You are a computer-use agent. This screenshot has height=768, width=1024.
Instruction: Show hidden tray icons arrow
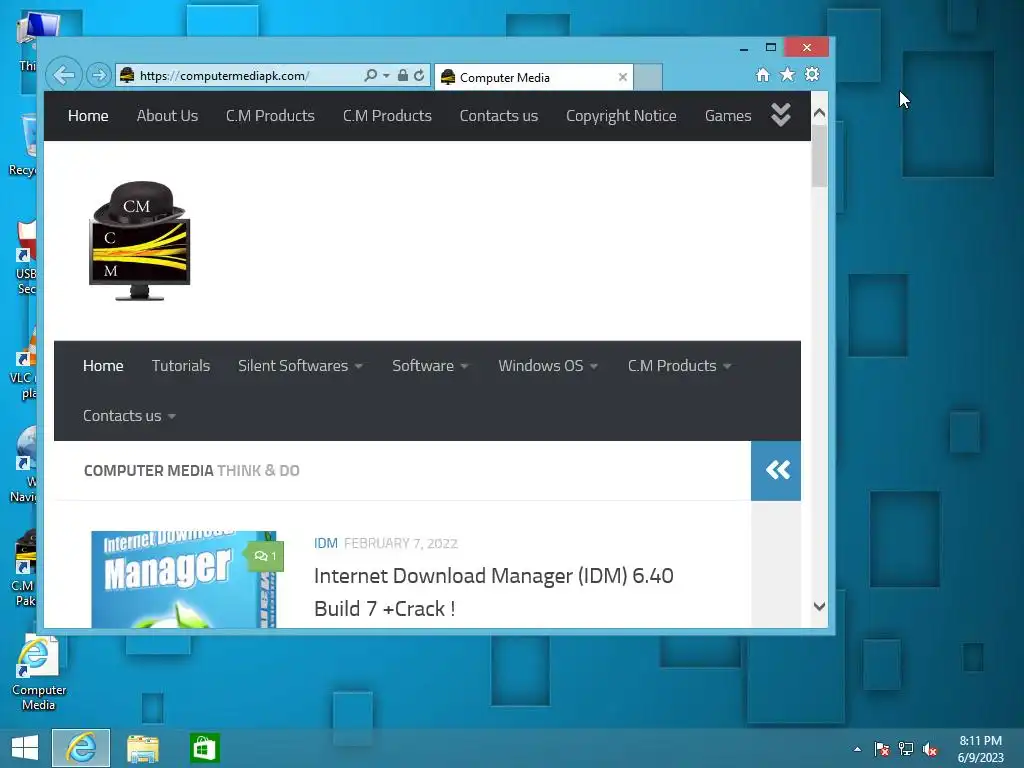coord(857,749)
